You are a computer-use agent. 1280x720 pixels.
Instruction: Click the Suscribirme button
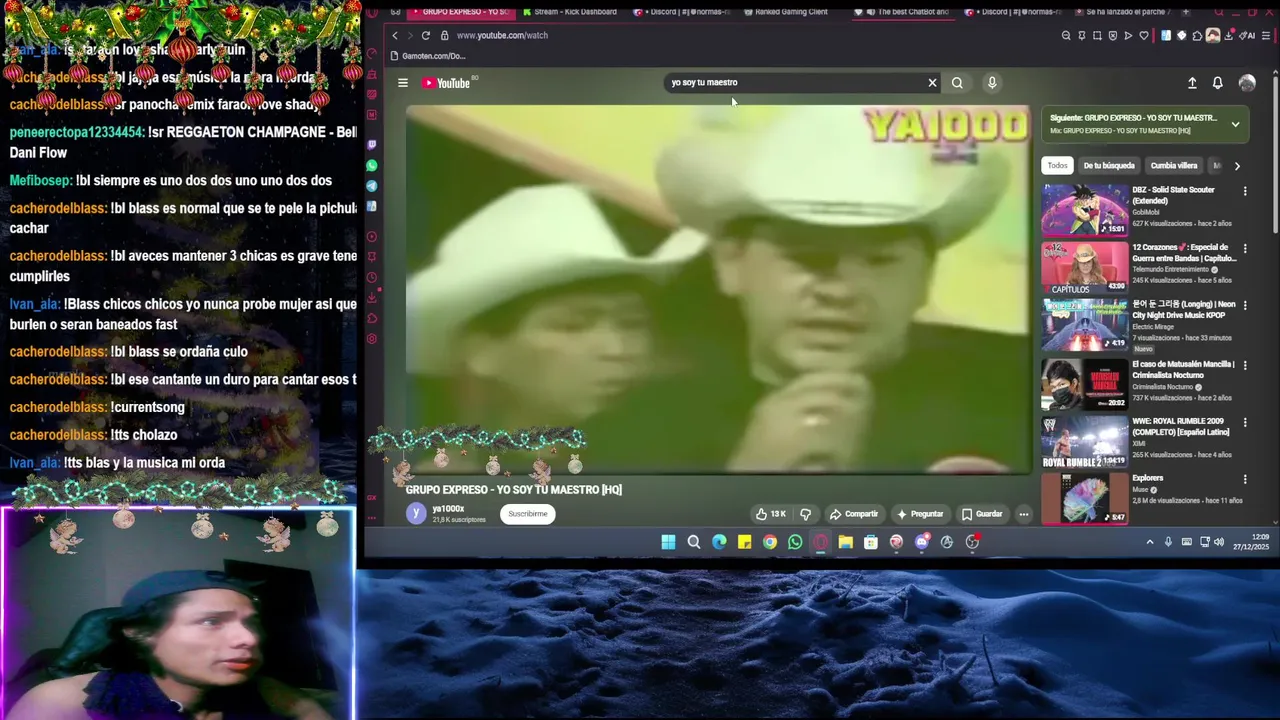coord(528,514)
